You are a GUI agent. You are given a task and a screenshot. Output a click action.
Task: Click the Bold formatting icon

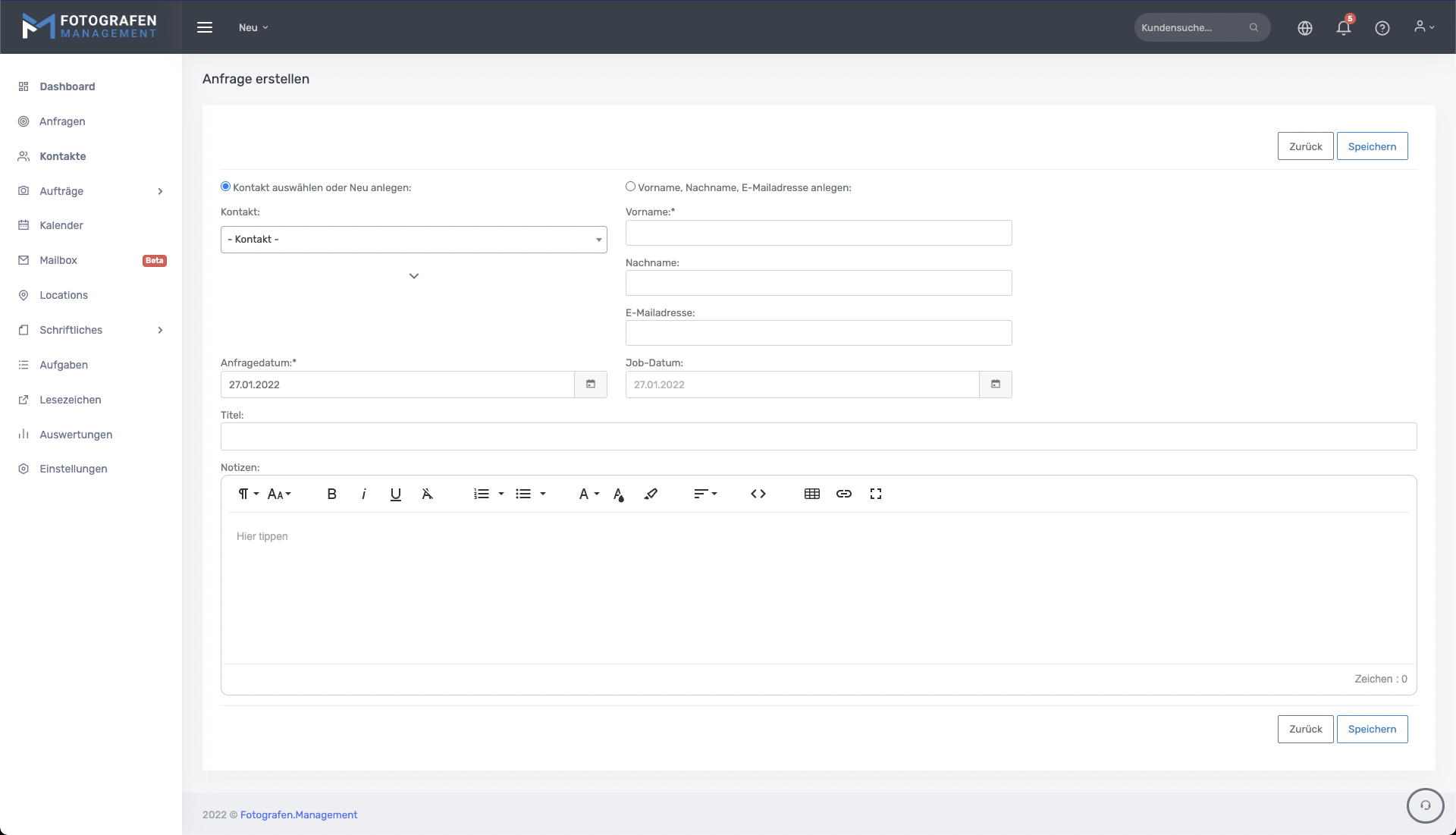point(331,494)
